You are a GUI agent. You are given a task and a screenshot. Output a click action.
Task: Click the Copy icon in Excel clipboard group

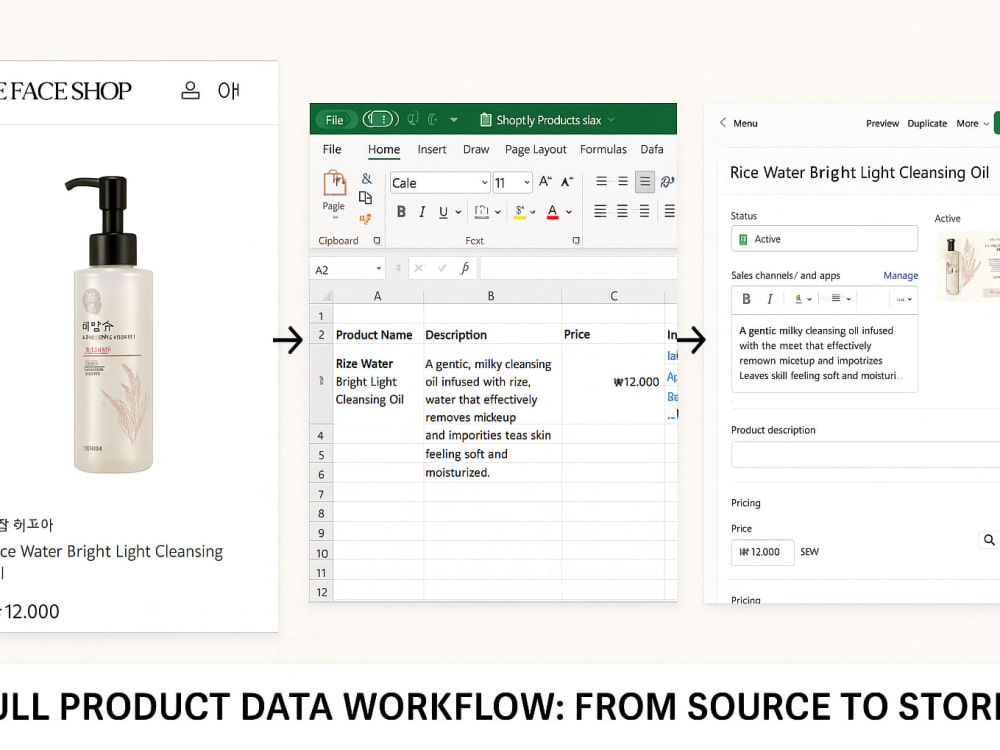click(x=365, y=198)
